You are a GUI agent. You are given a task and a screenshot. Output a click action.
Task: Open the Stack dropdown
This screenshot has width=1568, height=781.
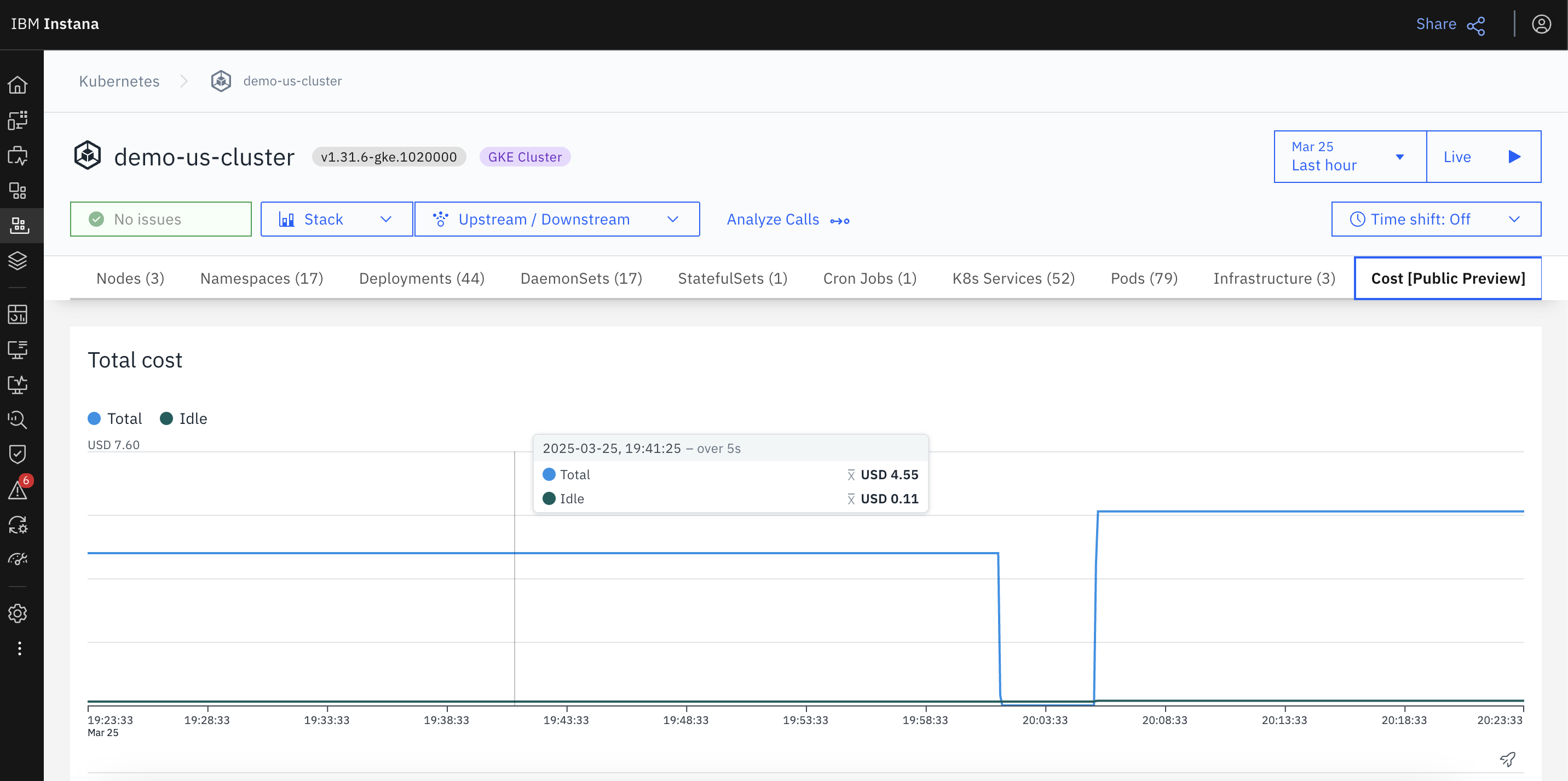click(336, 219)
